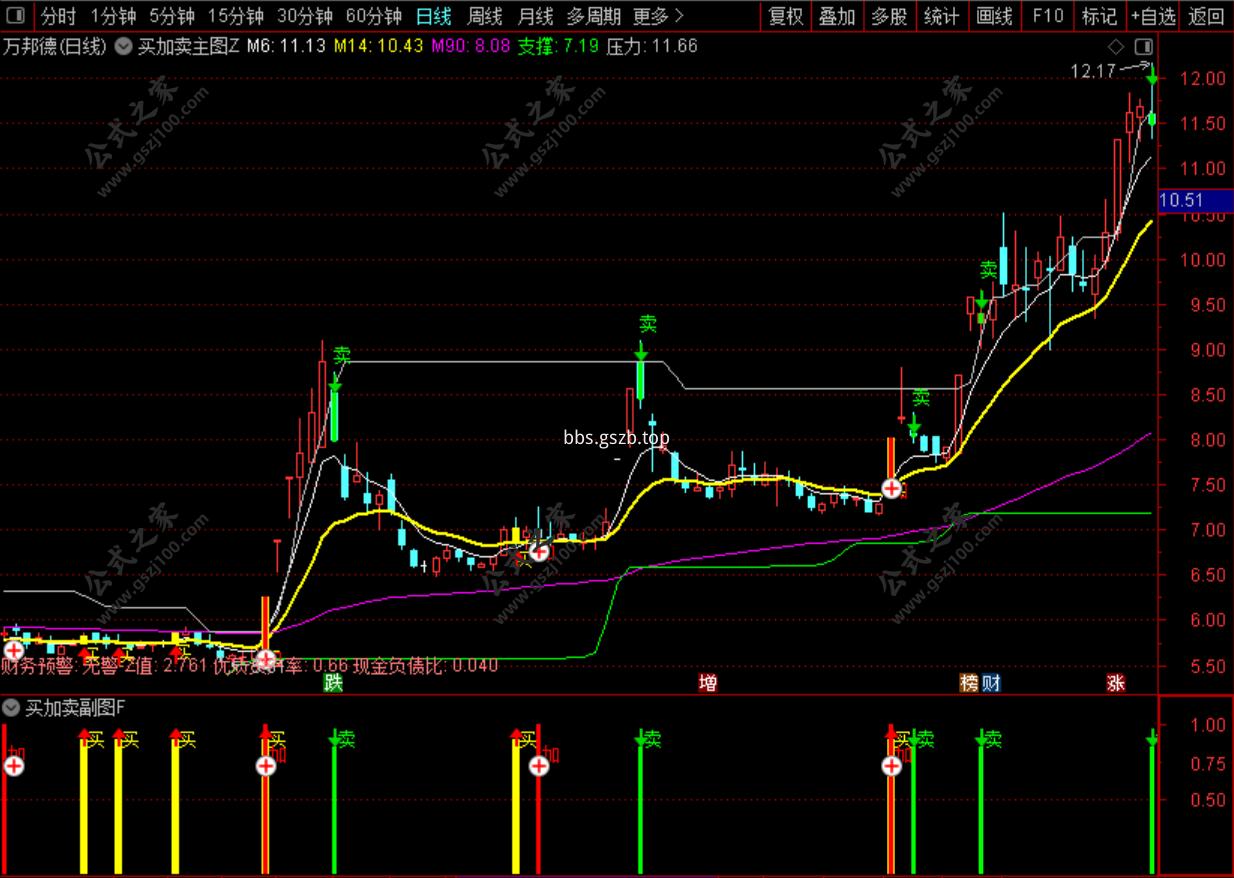Collapse the 买加卖主图Z indicator chevron
The height and width of the screenshot is (878, 1234).
click(x=124, y=46)
